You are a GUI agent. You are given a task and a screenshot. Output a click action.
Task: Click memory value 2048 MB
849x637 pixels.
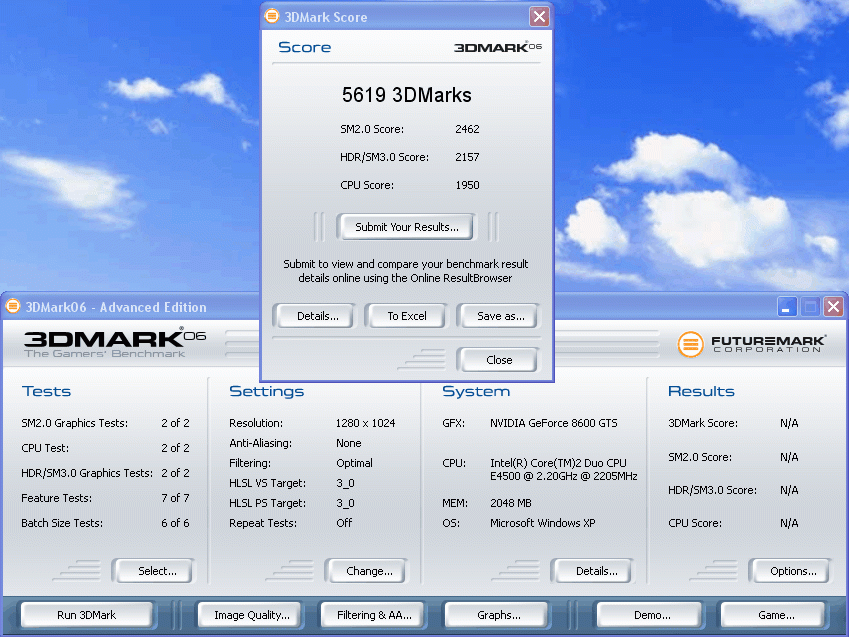coord(511,503)
